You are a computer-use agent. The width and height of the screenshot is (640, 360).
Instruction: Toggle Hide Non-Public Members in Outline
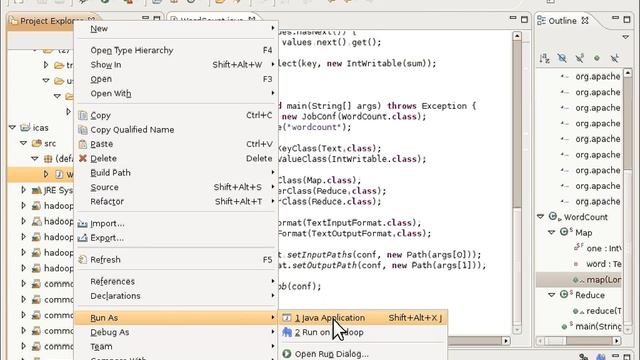(x=597, y=58)
